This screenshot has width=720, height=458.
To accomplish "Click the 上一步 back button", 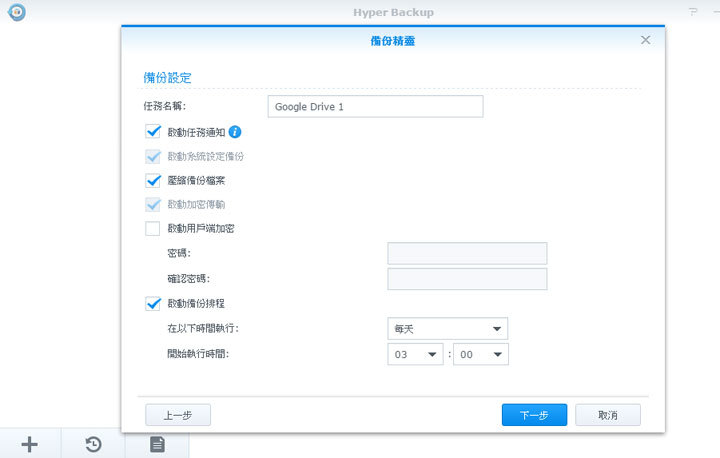I will (178, 415).
